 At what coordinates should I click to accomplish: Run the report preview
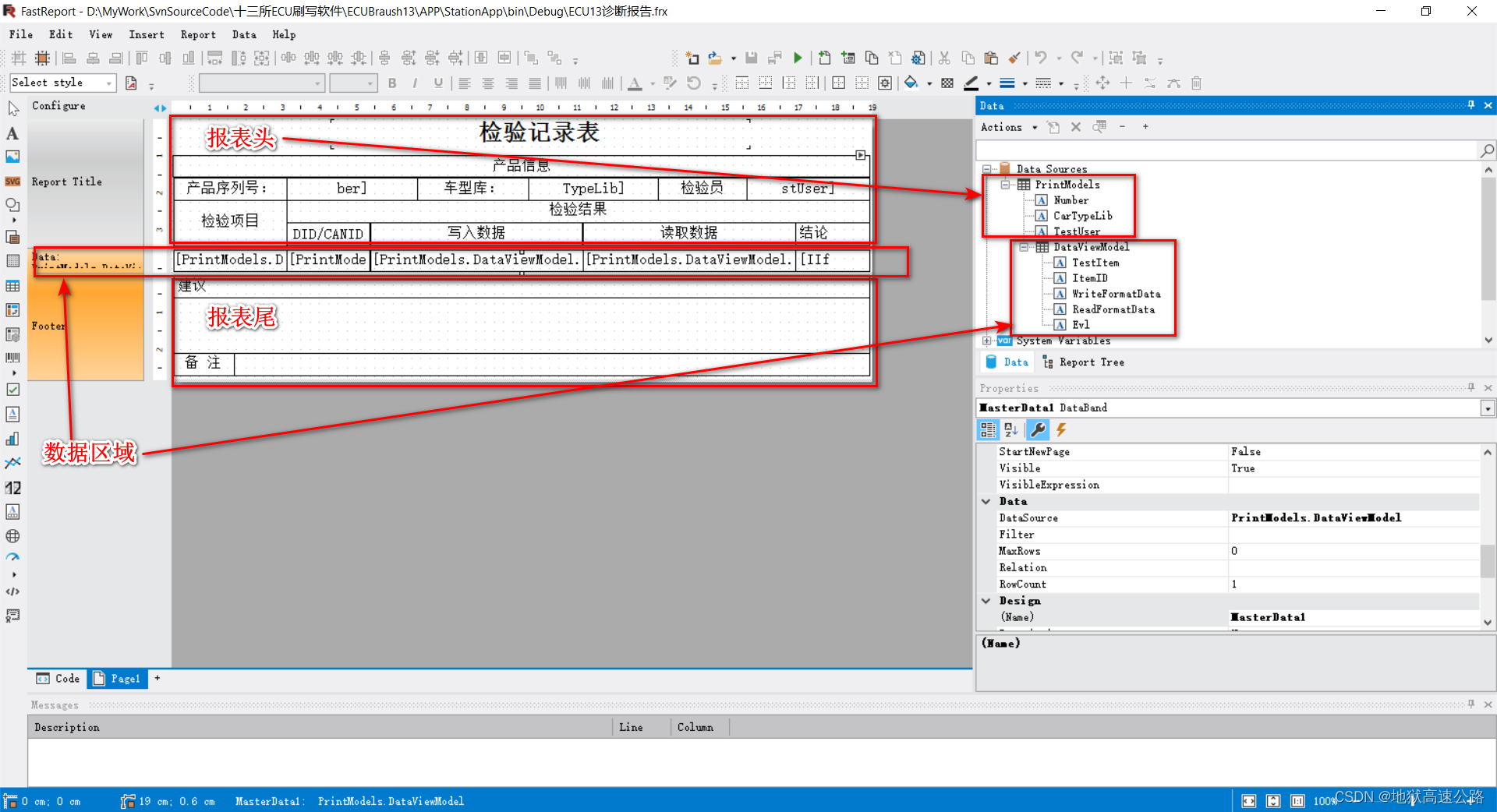tap(798, 58)
